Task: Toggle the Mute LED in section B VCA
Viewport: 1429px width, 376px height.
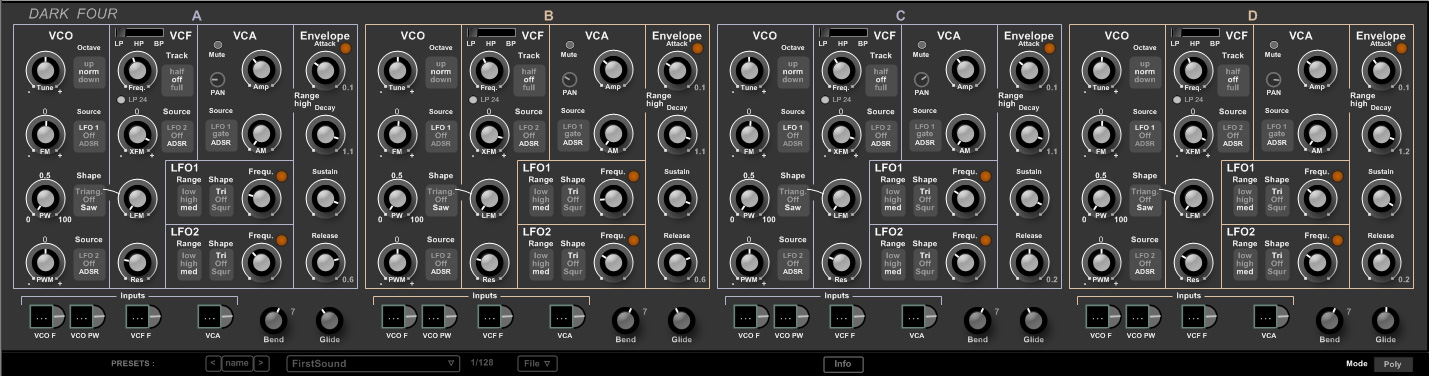Action: pyautogui.click(x=569, y=45)
